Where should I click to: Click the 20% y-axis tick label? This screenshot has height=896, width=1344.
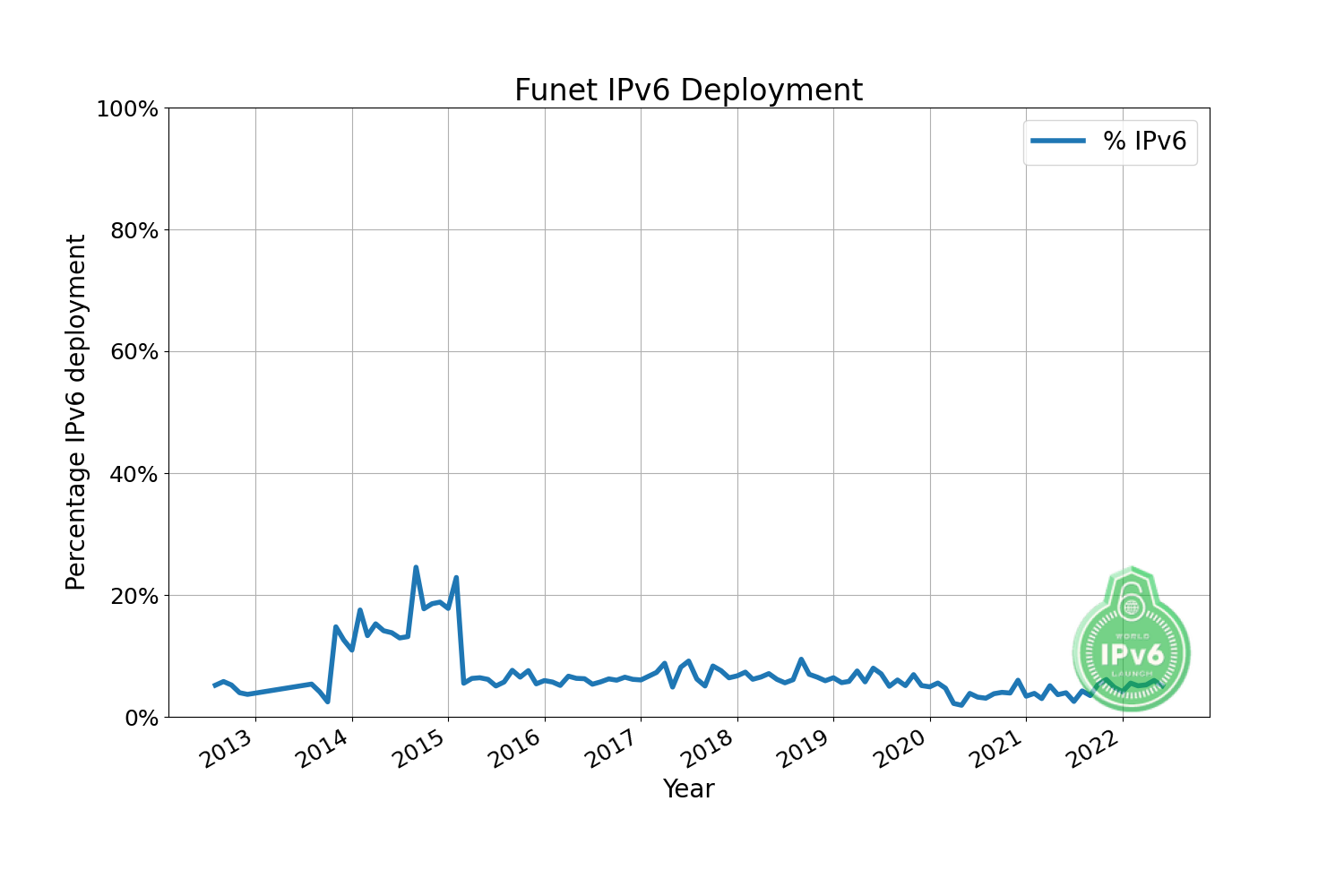[x=133, y=596]
